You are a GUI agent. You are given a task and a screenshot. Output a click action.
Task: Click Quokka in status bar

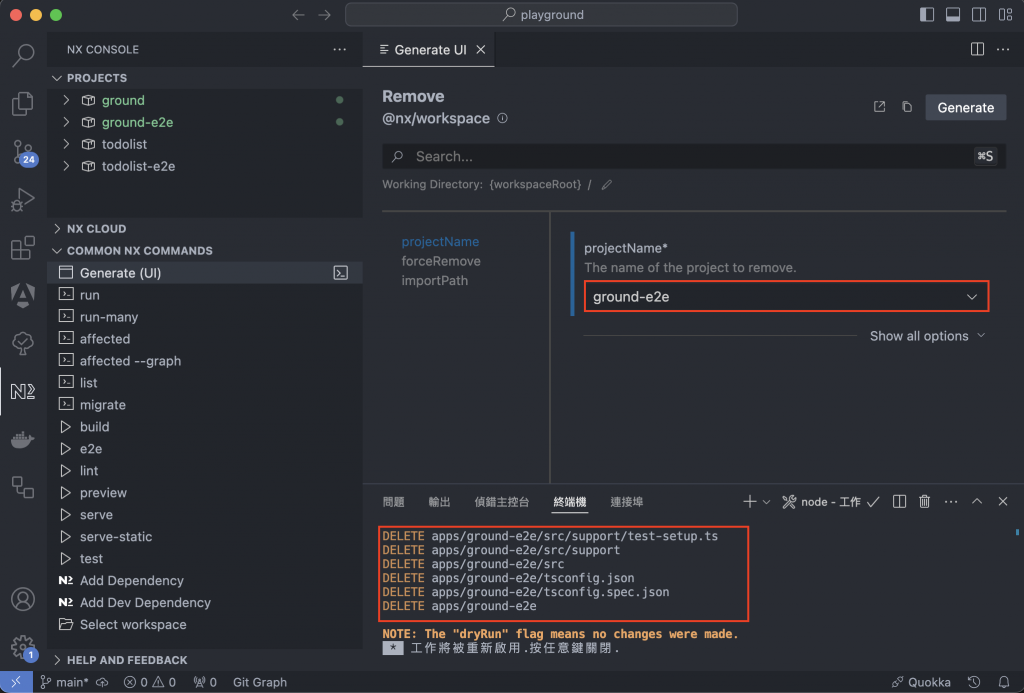(x=921, y=682)
